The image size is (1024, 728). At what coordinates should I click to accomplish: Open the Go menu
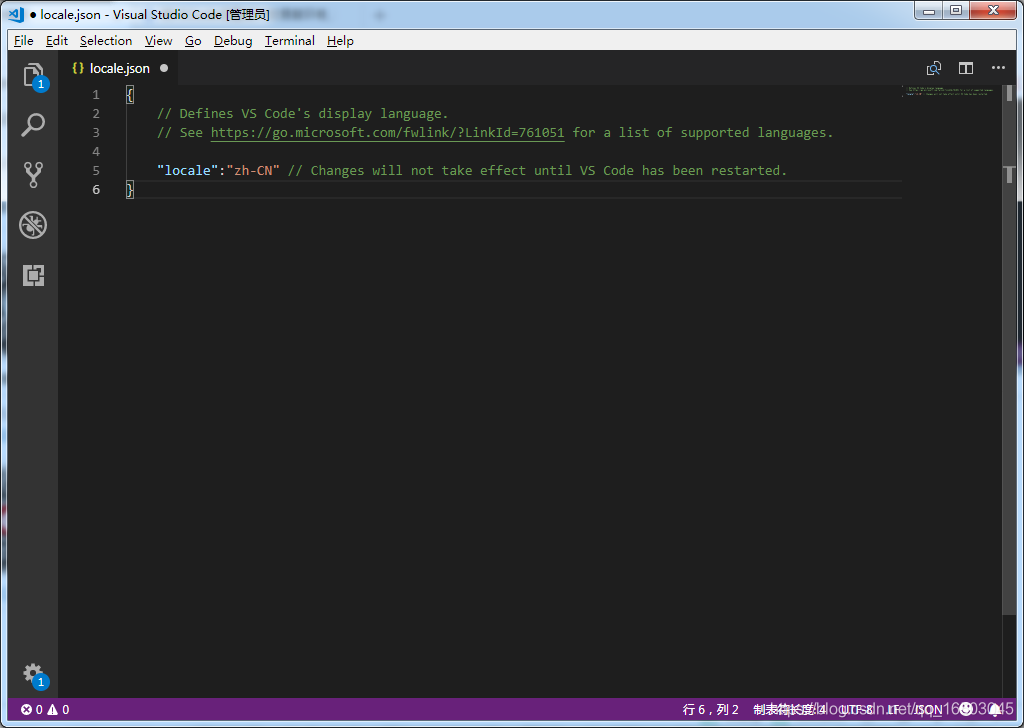(193, 40)
